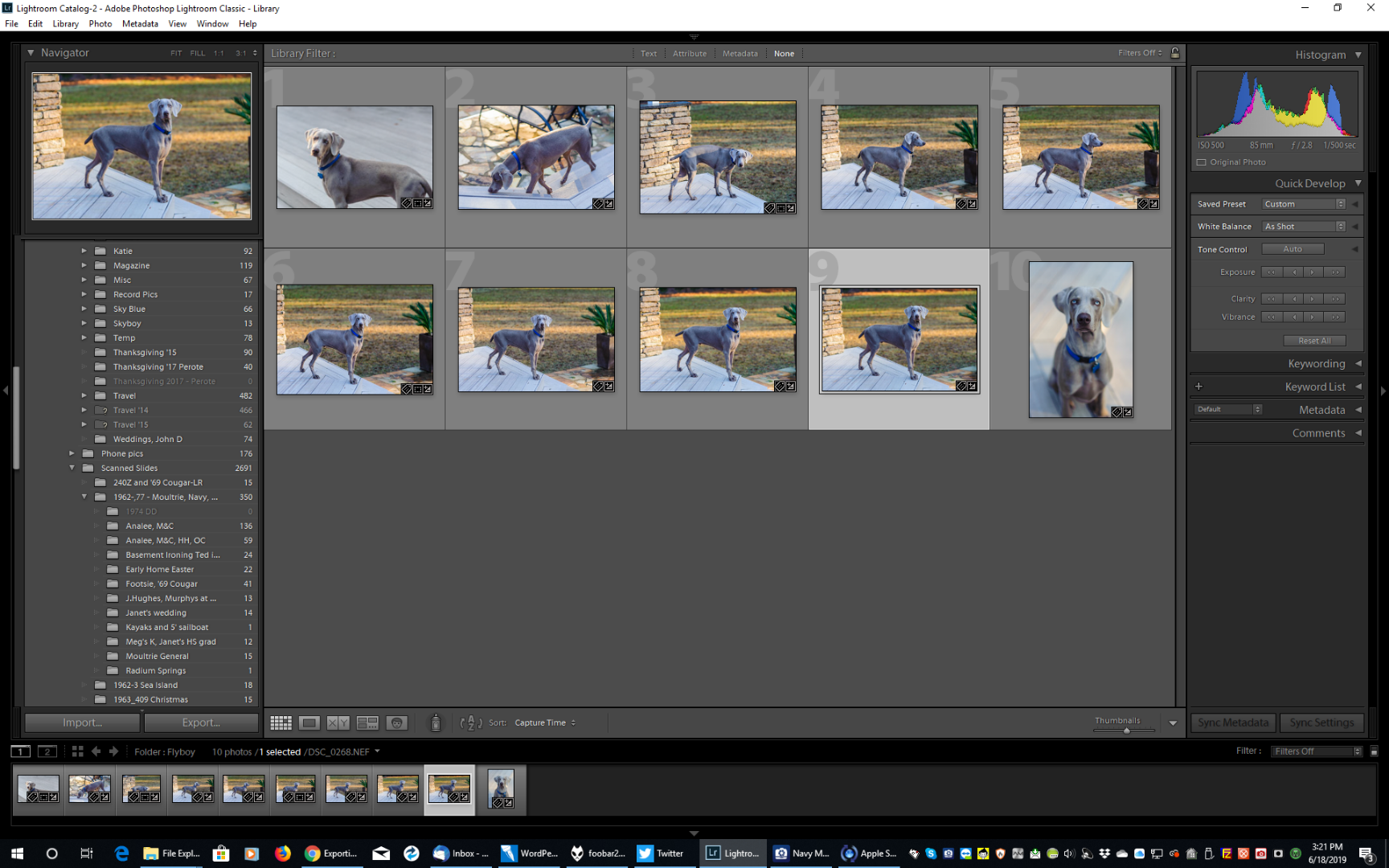Click the filter lock icon

point(1175,53)
